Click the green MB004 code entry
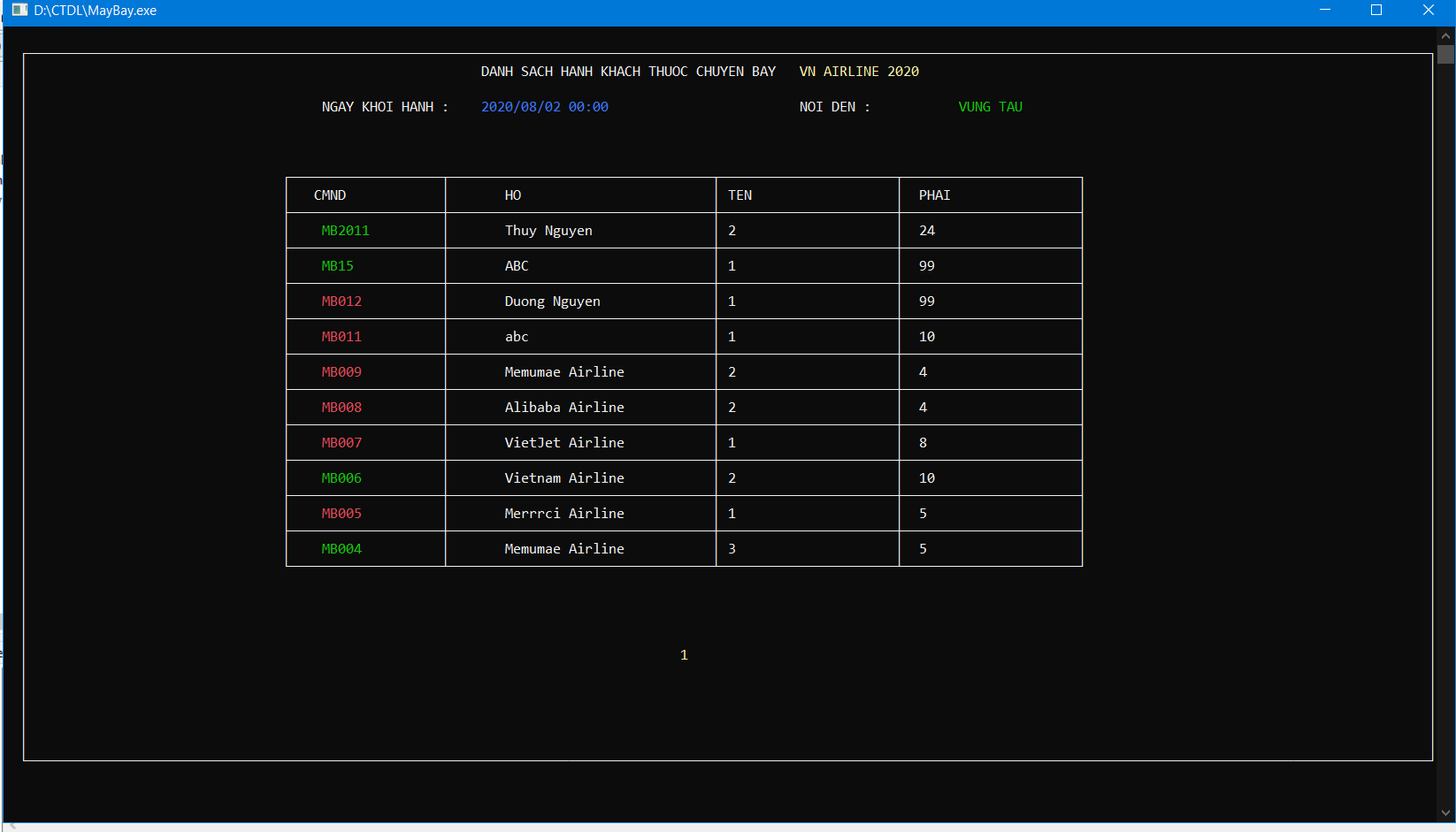 pyautogui.click(x=341, y=548)
